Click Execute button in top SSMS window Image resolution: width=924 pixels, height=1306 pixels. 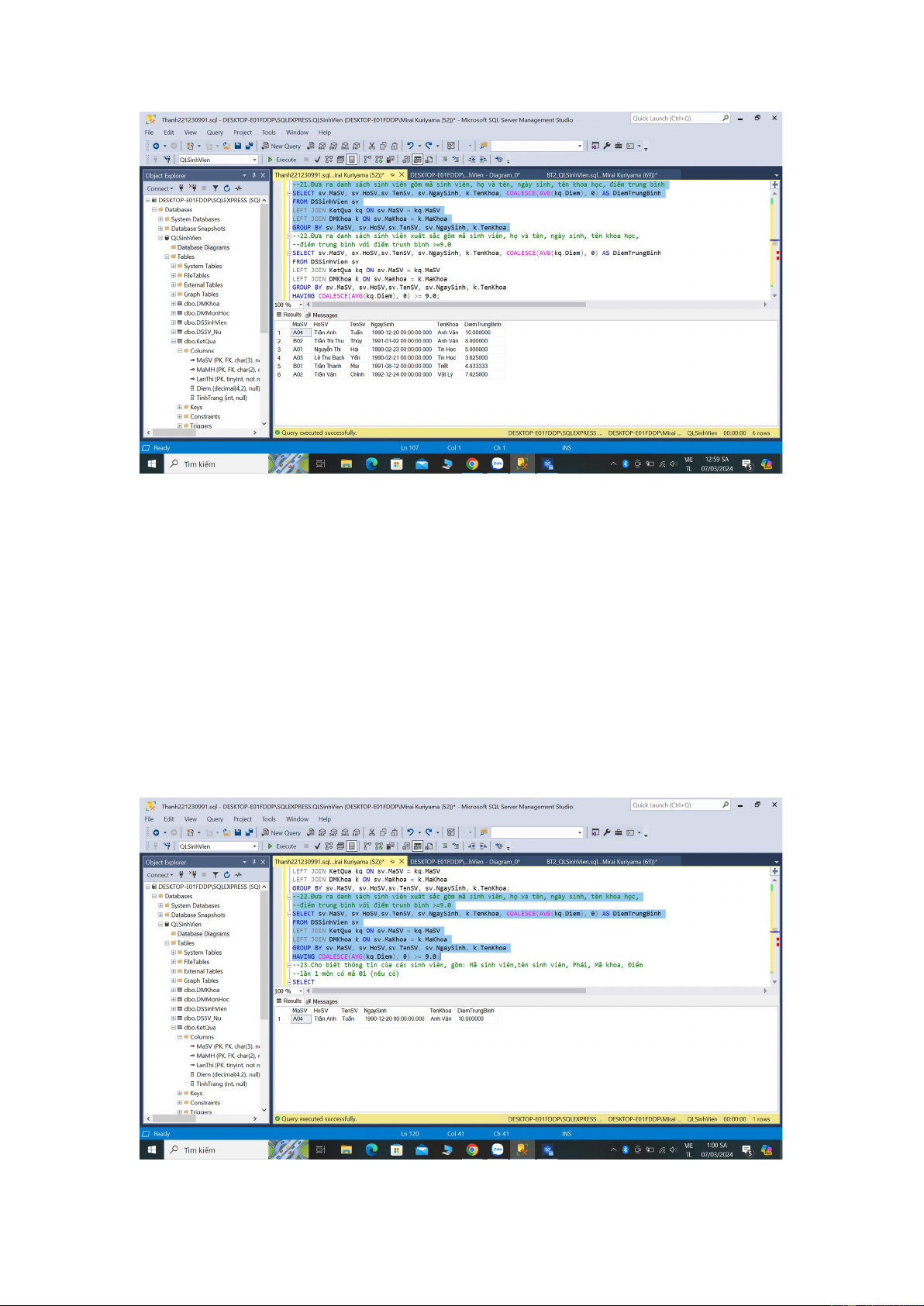point(282,160)
